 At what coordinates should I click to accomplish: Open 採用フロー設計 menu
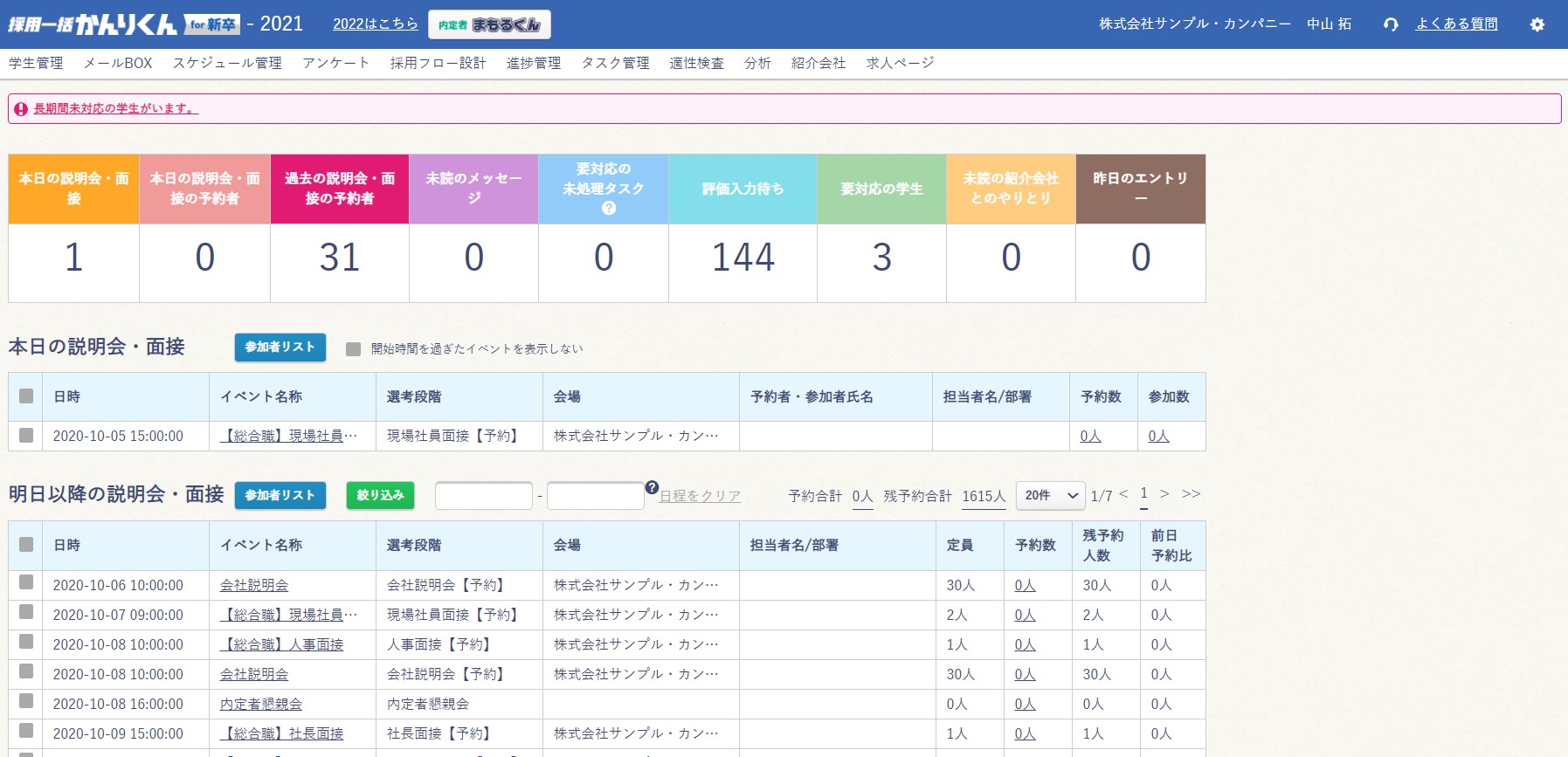439,63
